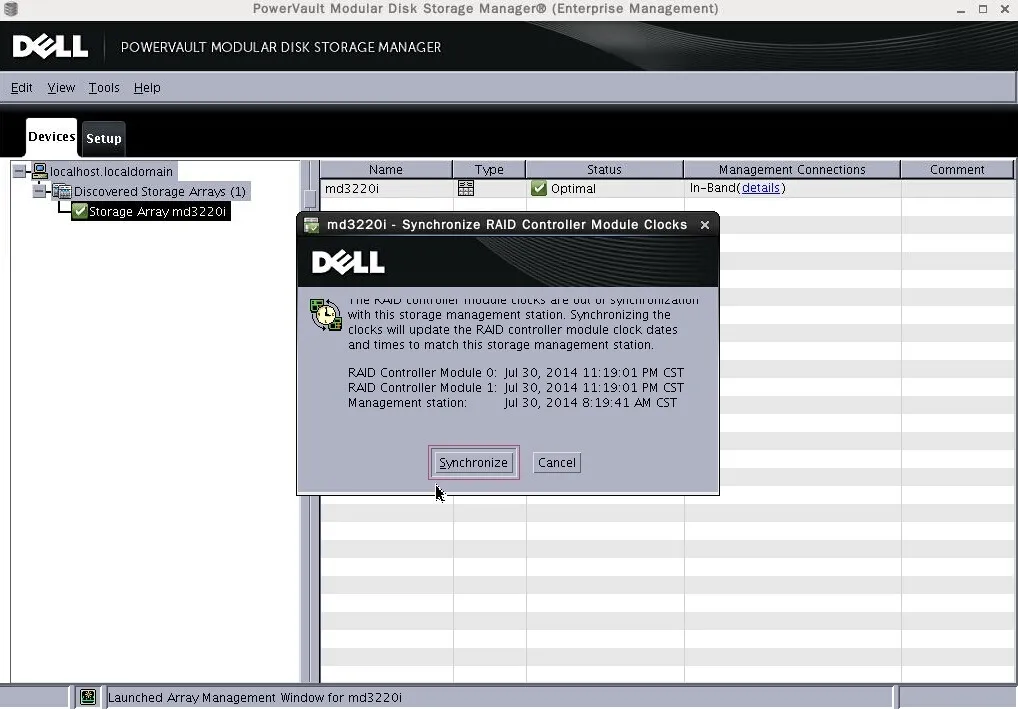Collapse the localhost.localdomain tree node
1018x709 pixels.
19,171
